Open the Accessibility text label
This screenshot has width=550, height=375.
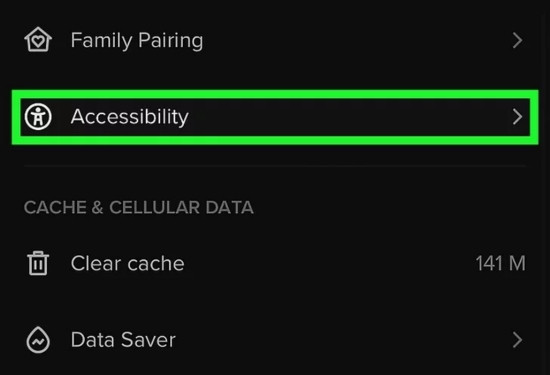129,117
